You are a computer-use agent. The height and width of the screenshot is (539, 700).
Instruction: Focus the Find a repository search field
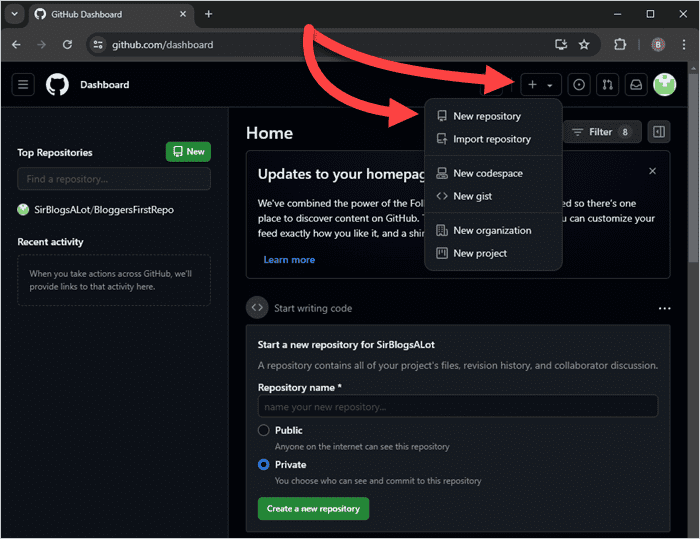click(114, 179)
